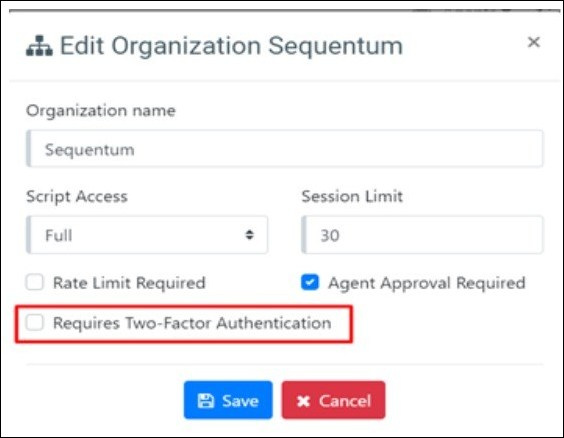This screenshot has width=564, height=438.
Task: Click the organization hierarchy icon in title
Action: tap(39, 46)
